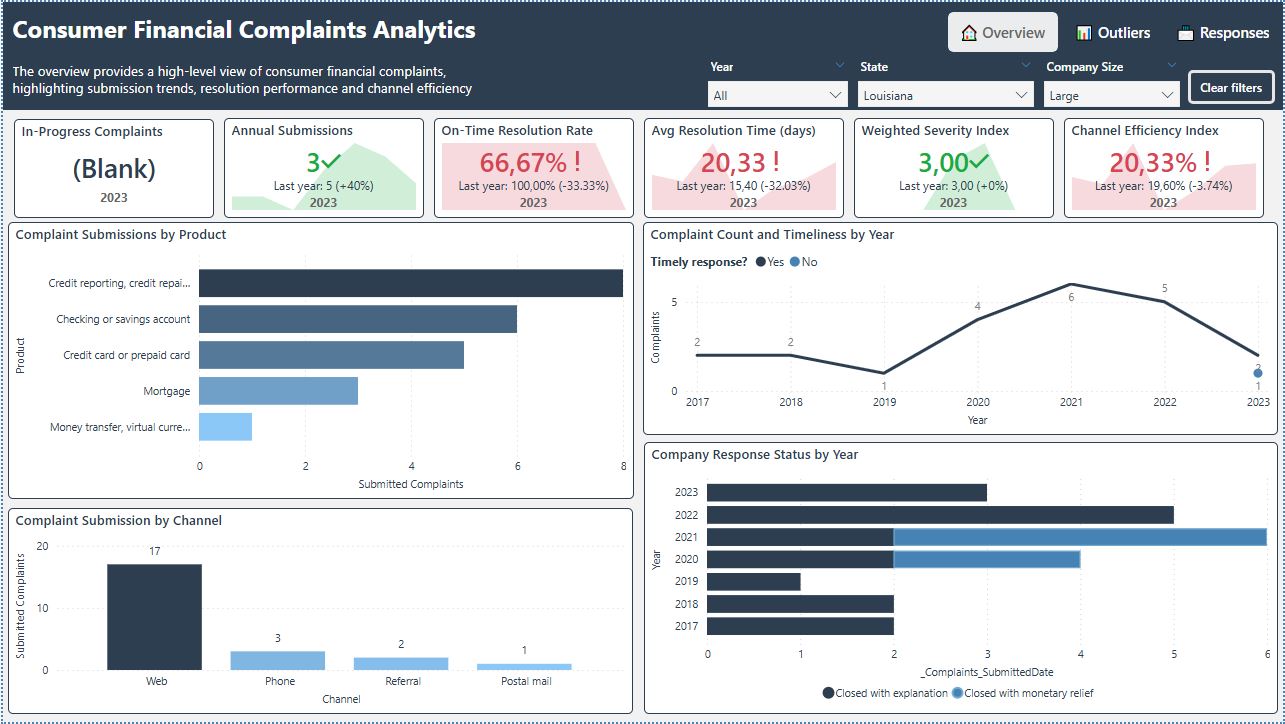This screenshot has height=724, width=1285.
Task: Toggle the 'Yes' timely response legend item
Action: coord(770,262)
